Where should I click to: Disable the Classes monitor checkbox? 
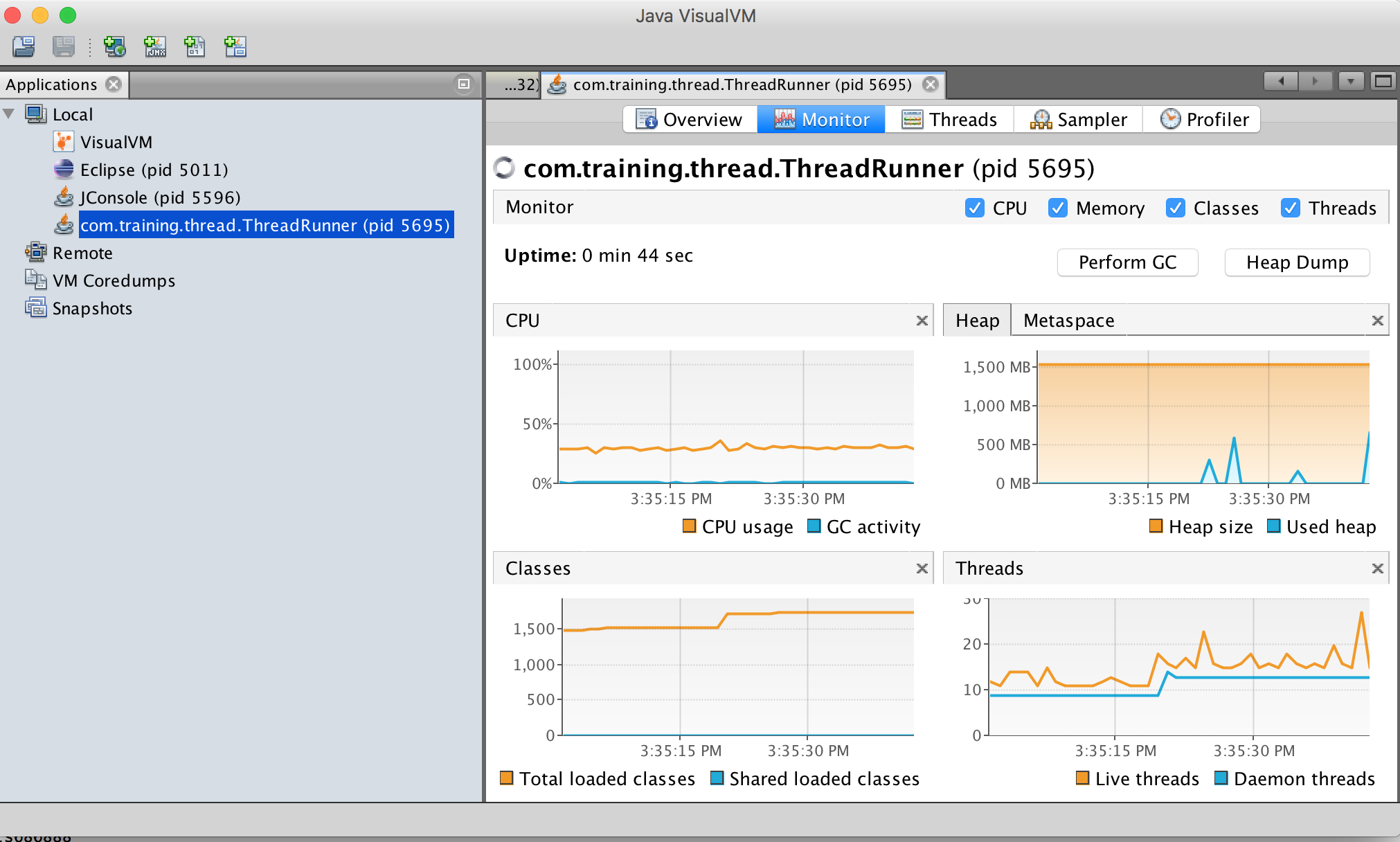tap(1175, 208)
